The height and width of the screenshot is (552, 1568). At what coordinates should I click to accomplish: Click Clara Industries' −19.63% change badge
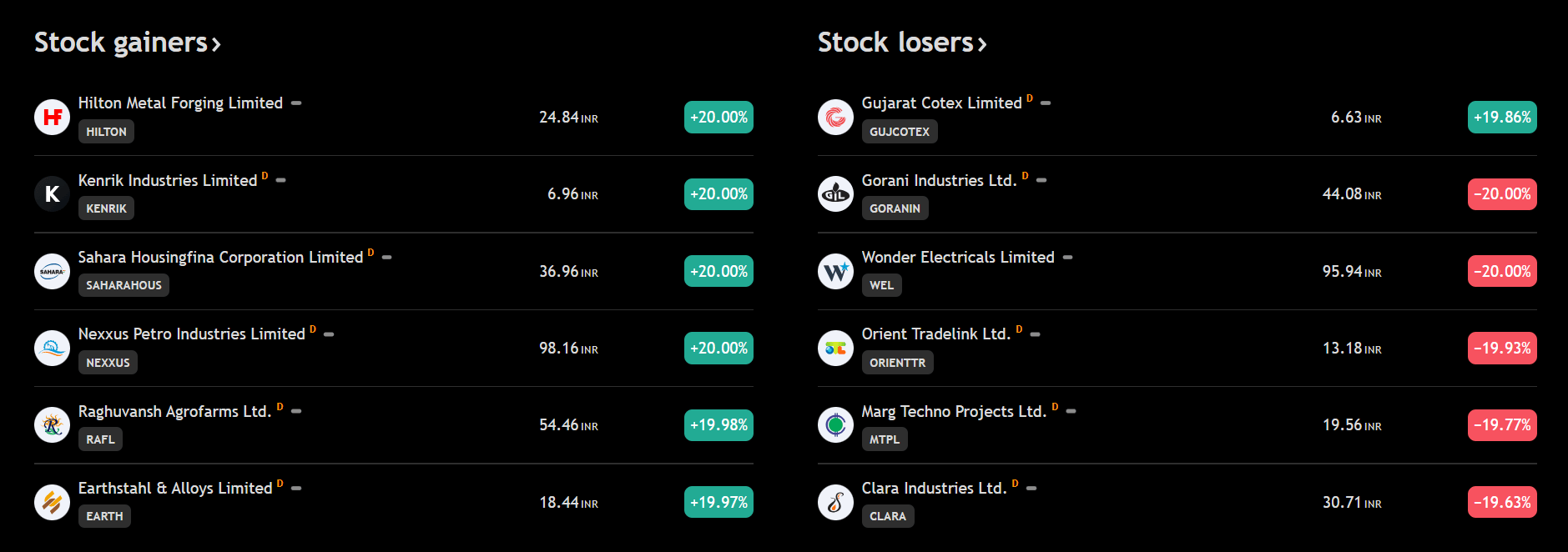[x=1502, y=503]
